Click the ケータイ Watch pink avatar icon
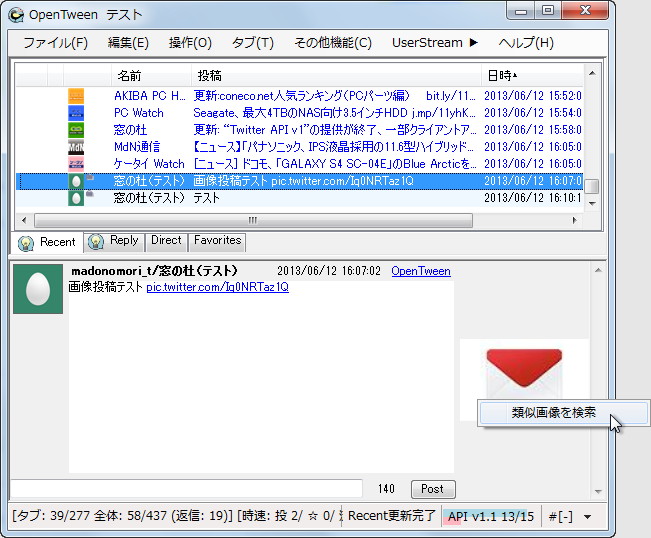This screenshot has height=538, width=651. point(76,164)
